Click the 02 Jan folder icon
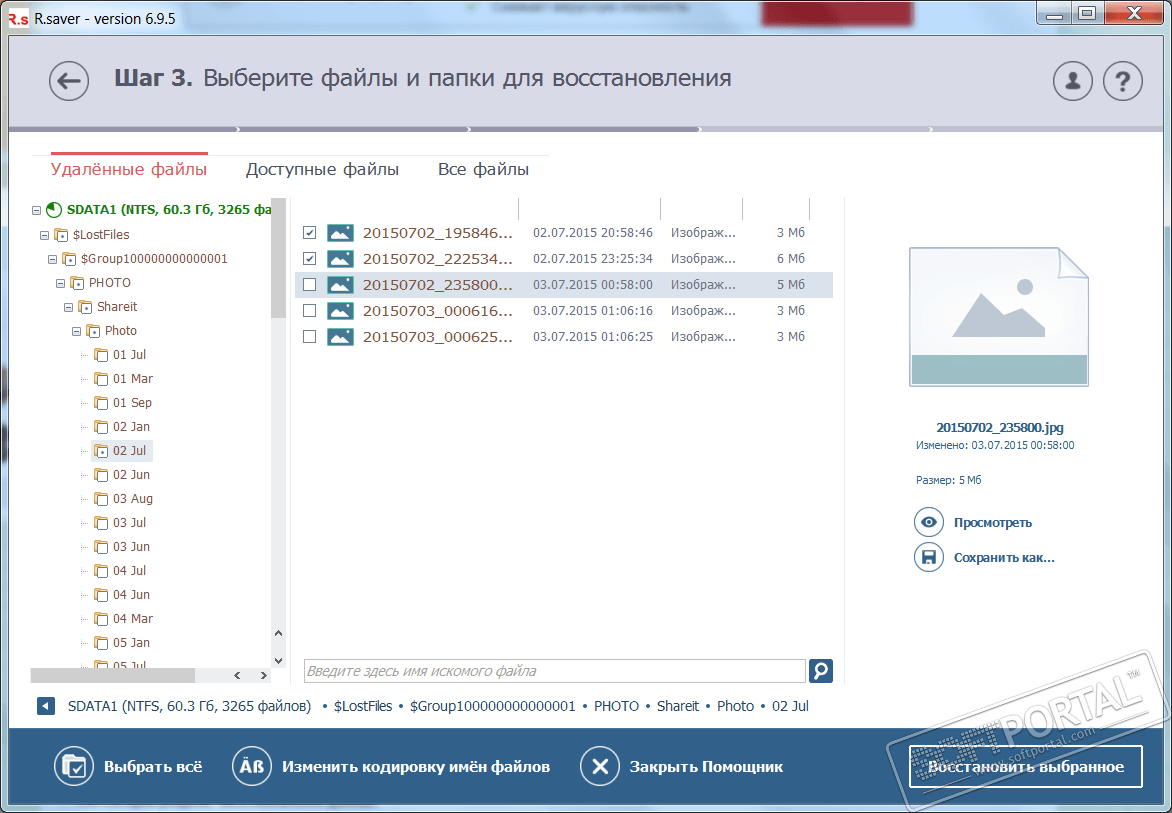Screen dimensions: 1172x813 pos(102,427)
